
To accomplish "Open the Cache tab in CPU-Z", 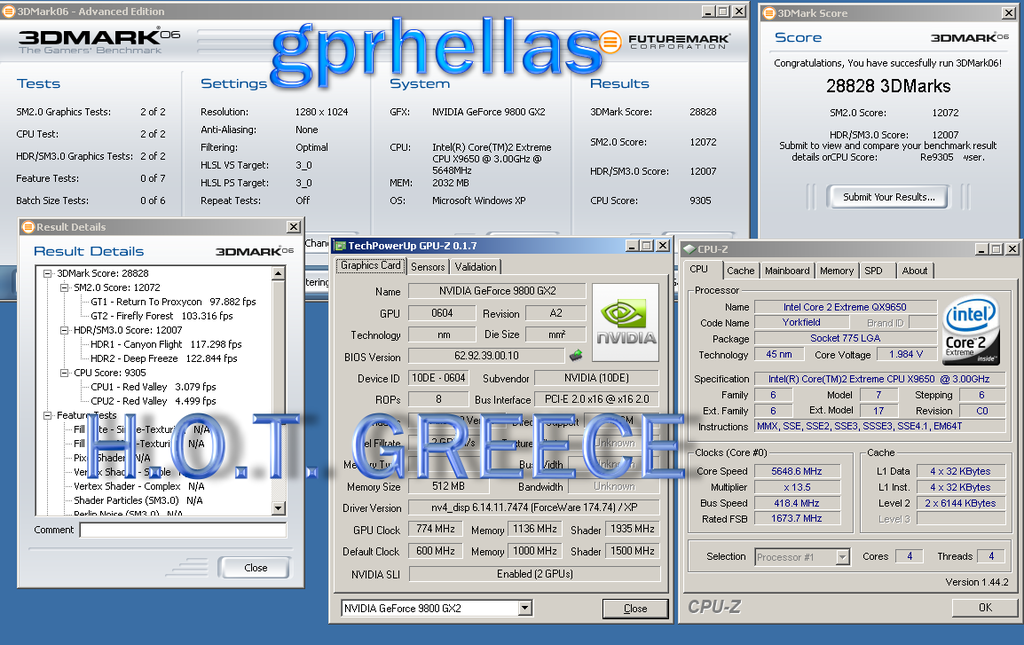I will click(740, 271).
